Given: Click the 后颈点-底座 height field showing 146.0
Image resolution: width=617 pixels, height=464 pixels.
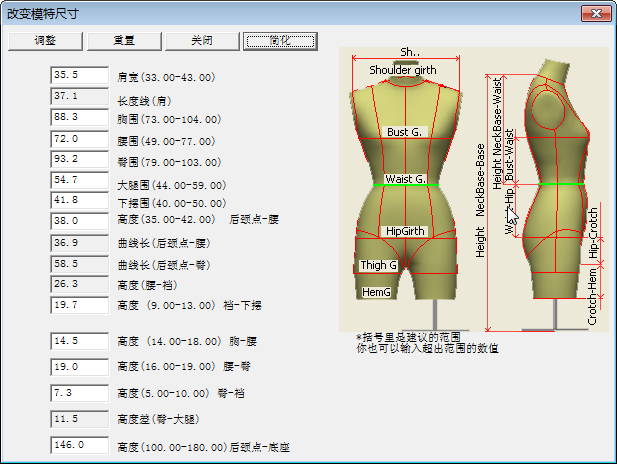Looking at the screenshot, I should point(79,445).
